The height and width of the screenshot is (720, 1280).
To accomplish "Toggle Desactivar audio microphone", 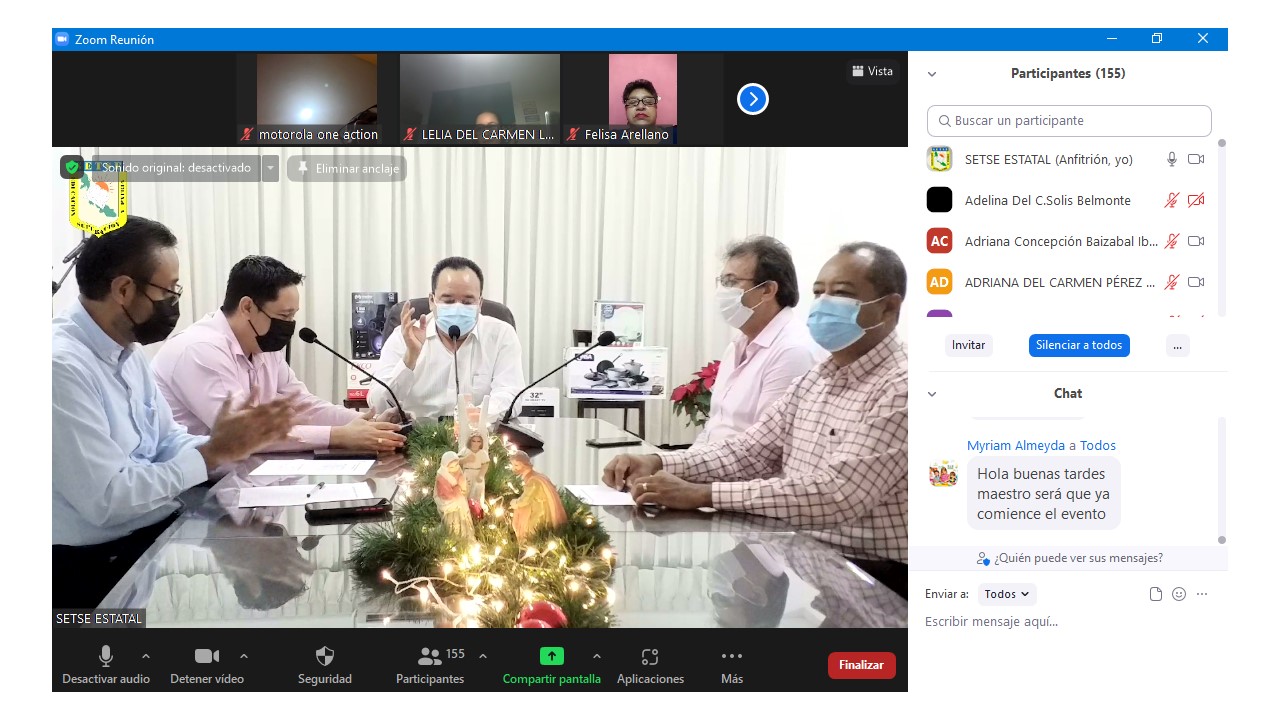I will click(105, 657).
